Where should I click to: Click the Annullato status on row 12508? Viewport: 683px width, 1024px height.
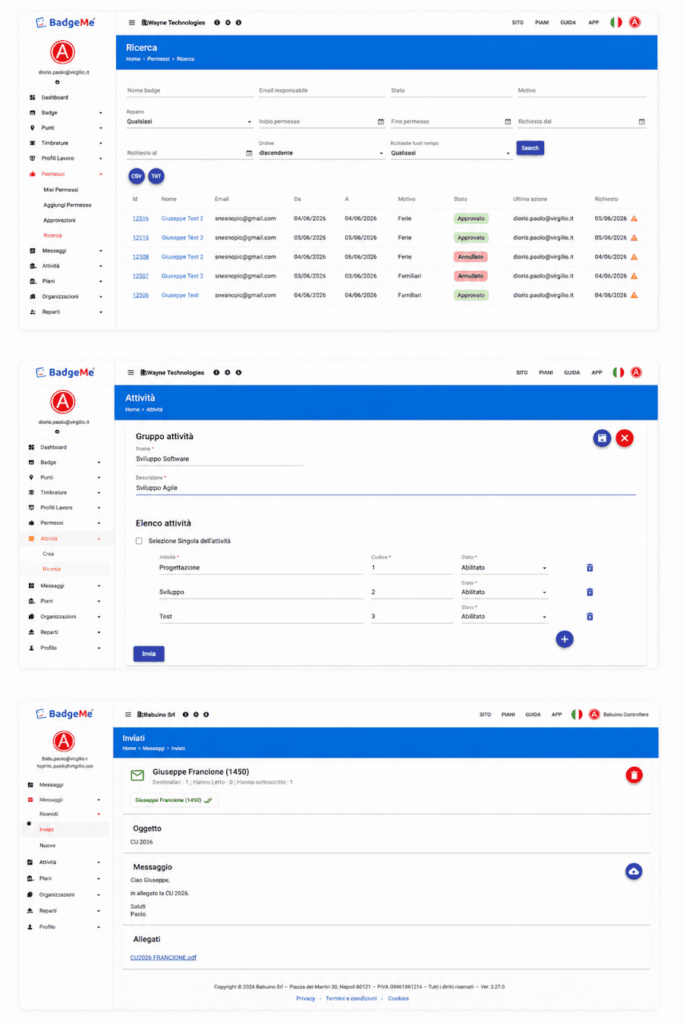[x=471, y=257]
